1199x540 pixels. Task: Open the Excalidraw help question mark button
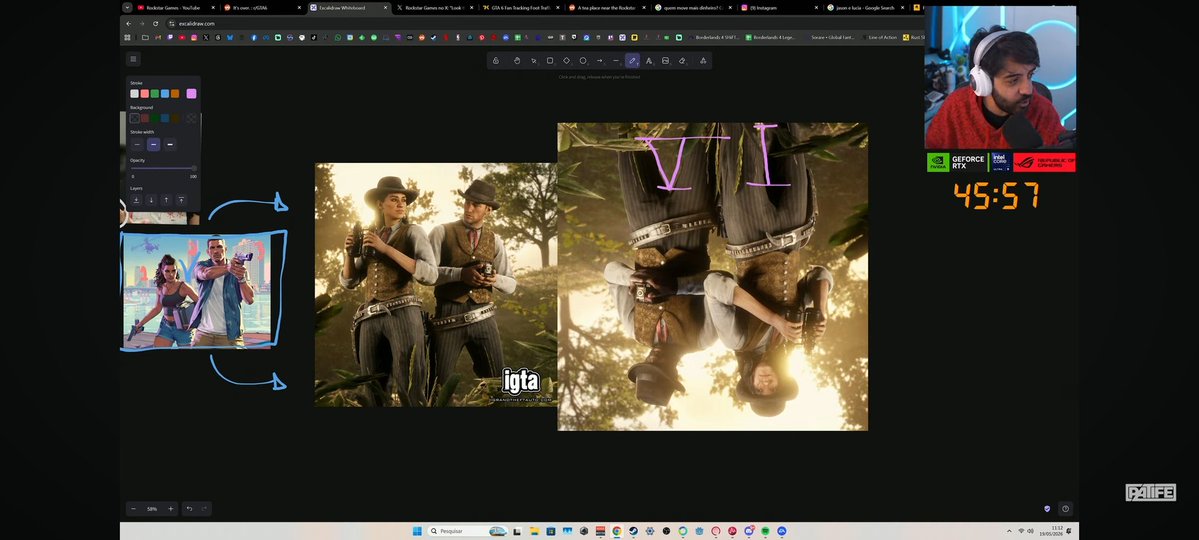pos(1065,509)
